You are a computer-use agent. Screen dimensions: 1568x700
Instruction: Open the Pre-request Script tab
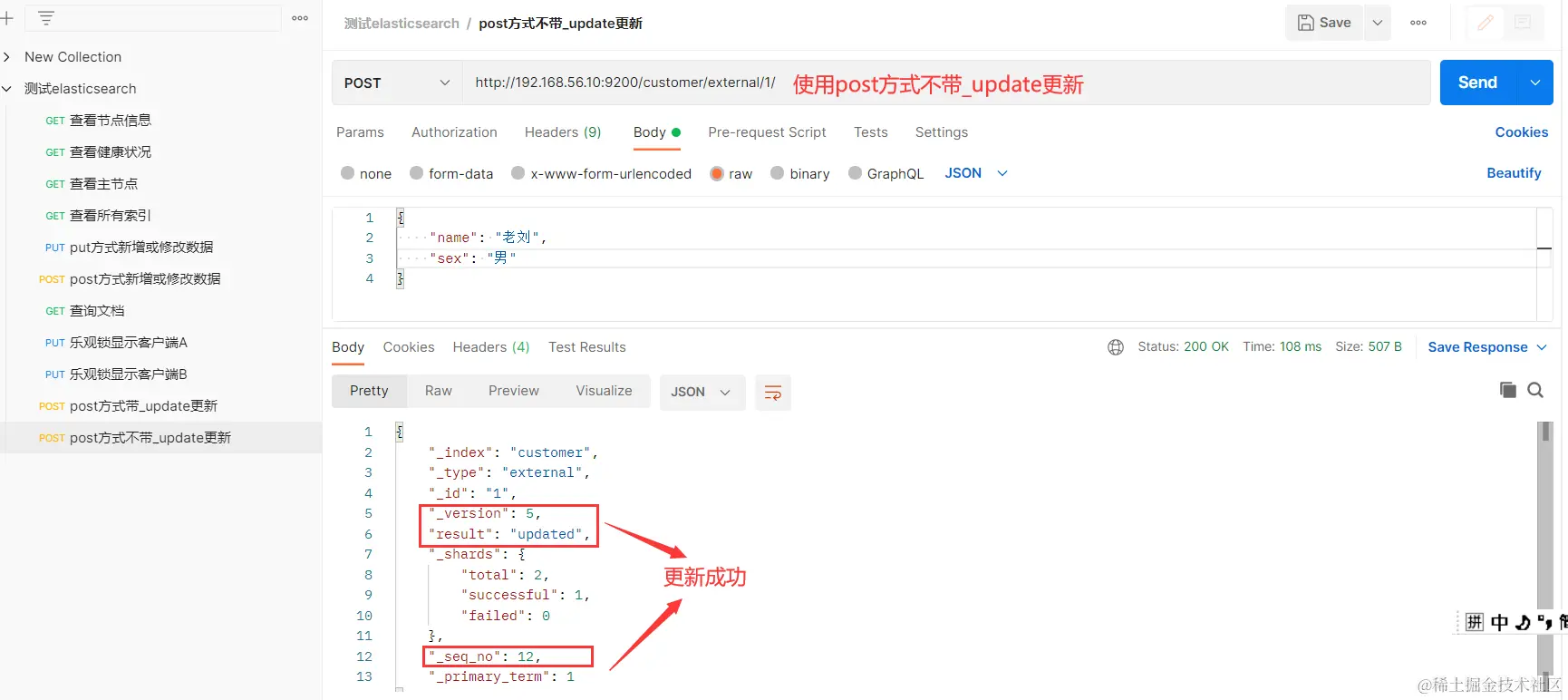coord(767,132)
